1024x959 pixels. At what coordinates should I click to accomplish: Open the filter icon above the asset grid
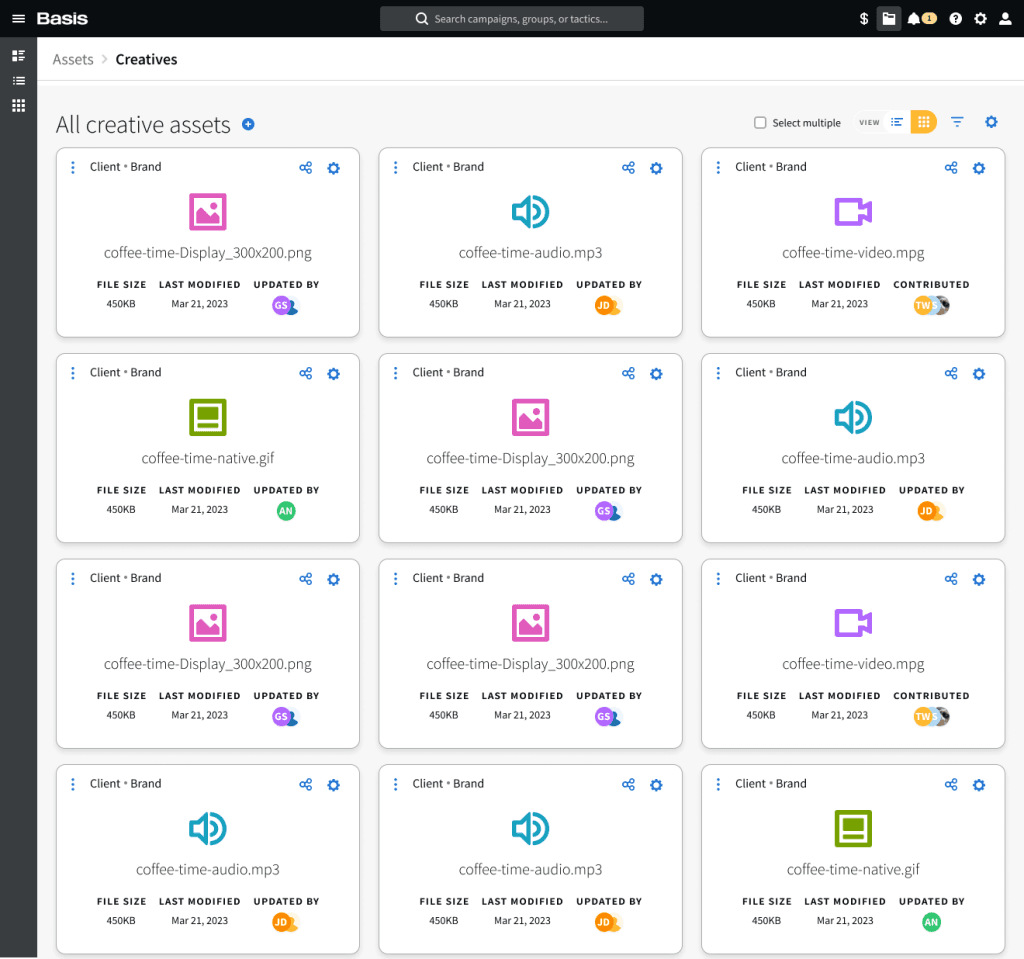click(957, 122)
